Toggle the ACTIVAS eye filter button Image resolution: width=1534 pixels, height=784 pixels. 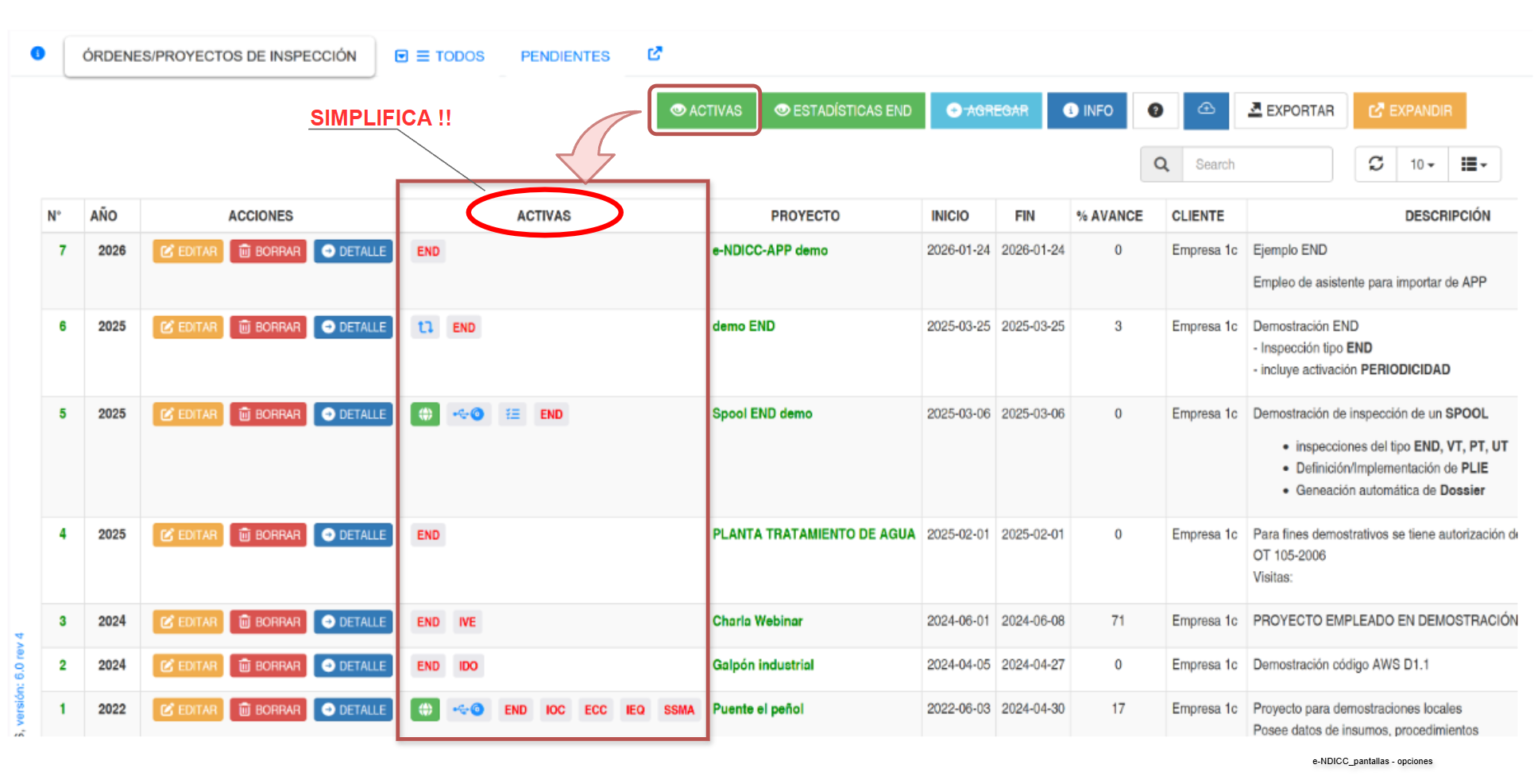(705, 110)
